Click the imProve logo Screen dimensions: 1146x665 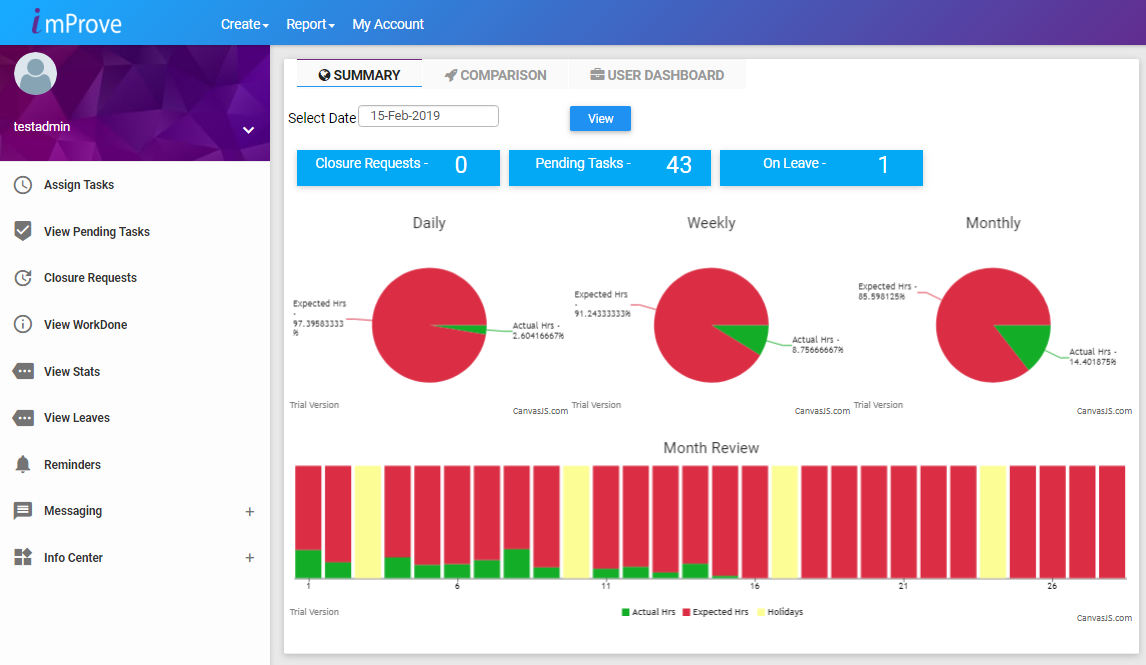tap(77, 23)
